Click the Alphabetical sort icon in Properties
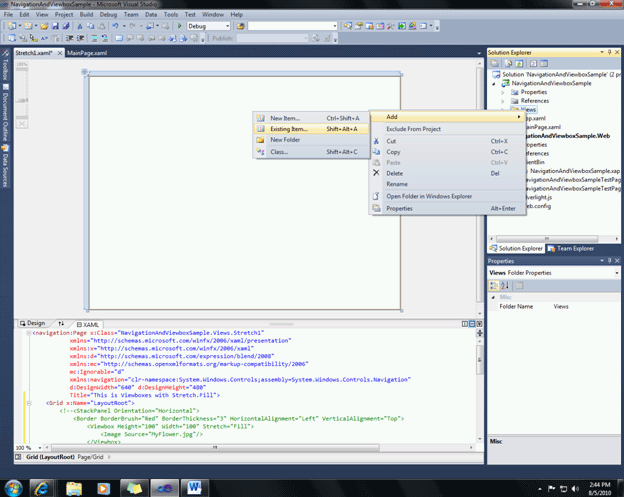Image resolution: width=624 pixels, height=497 pixels. (504, 286)
